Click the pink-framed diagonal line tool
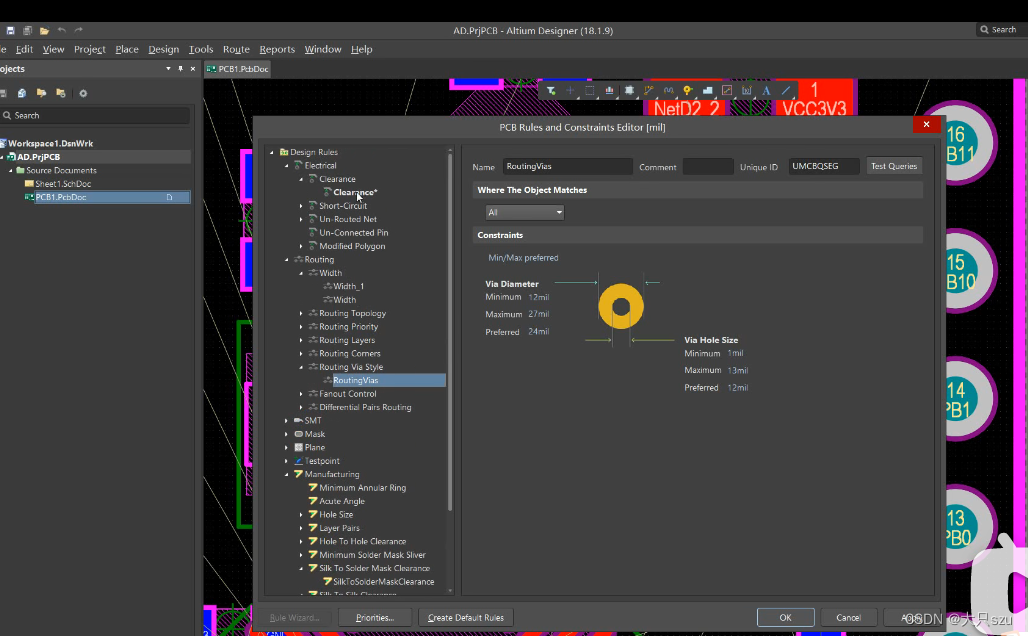This screenshot has width=1028, height=636. pyautogui.click(x=727, y=90)
